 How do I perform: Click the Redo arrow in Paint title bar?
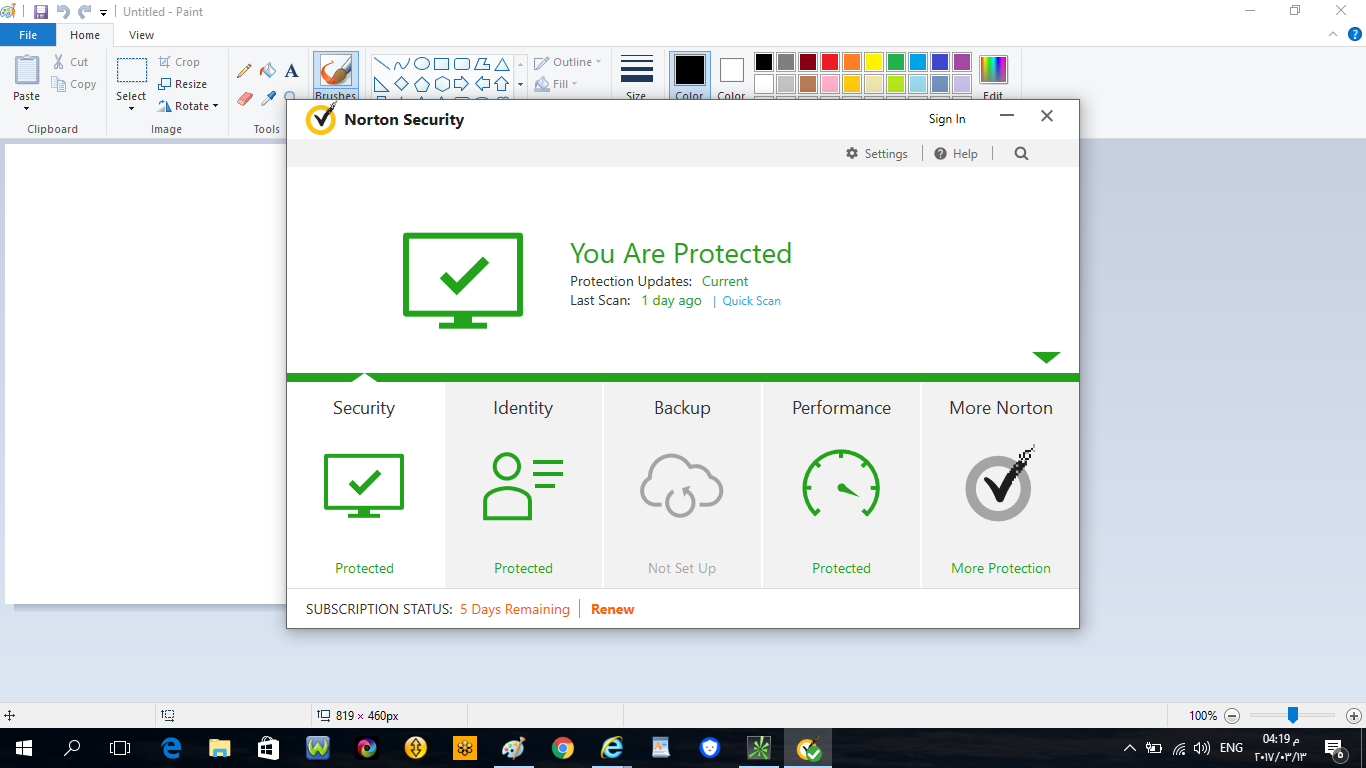click(x=84, y=12)
